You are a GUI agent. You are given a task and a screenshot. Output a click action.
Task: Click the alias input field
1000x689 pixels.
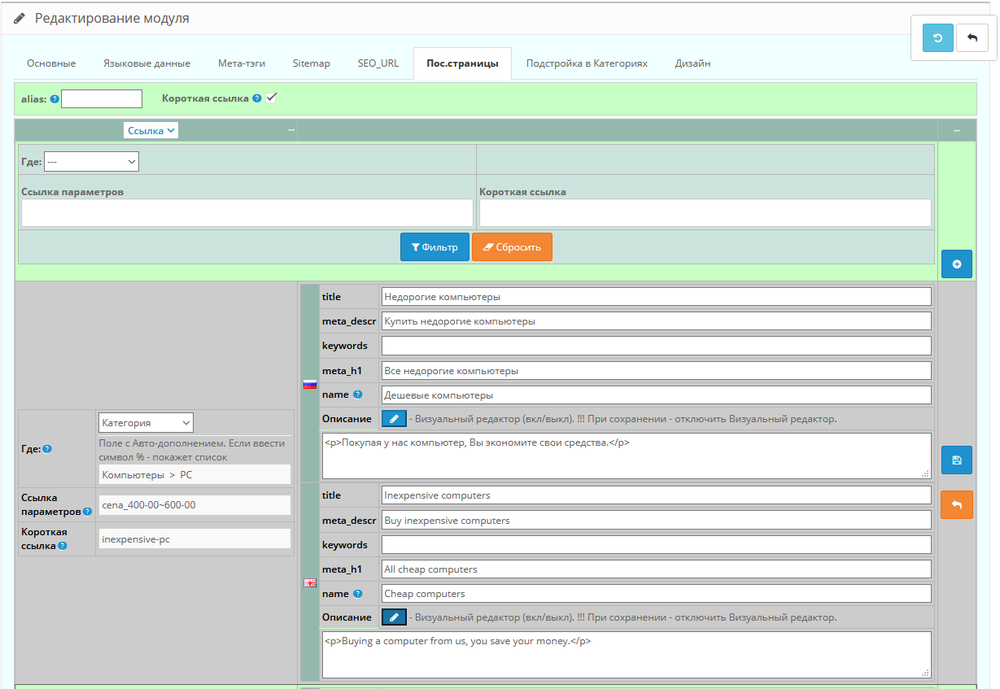pos(101,99)
